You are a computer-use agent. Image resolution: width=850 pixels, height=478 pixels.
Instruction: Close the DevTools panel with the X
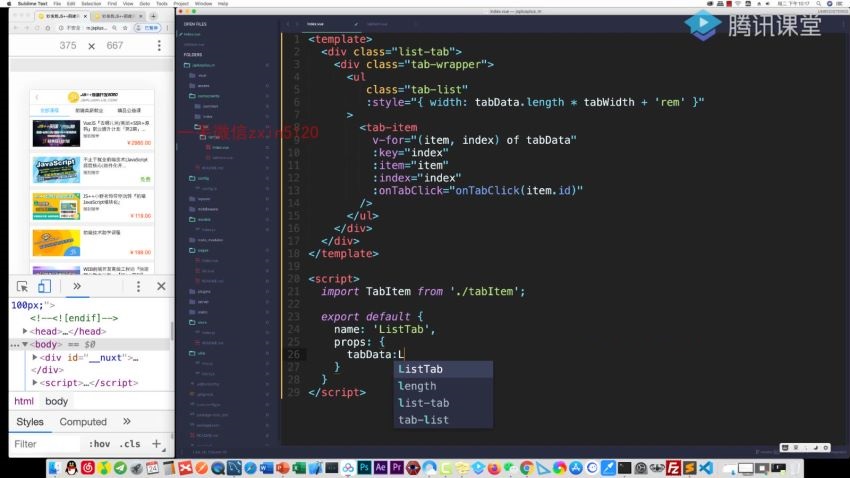coord(161,286)
